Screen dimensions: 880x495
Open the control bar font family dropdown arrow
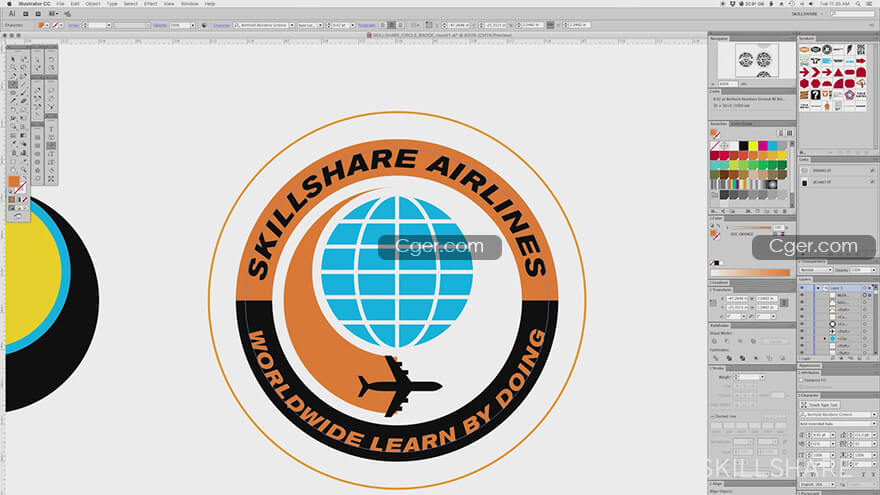pyautogui.click(x=292, y=25)
